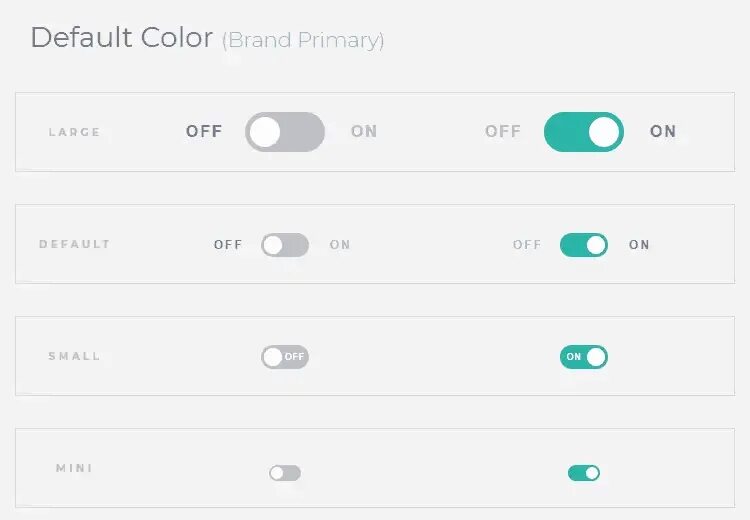Select the LARGE row label

coord(74,132)
